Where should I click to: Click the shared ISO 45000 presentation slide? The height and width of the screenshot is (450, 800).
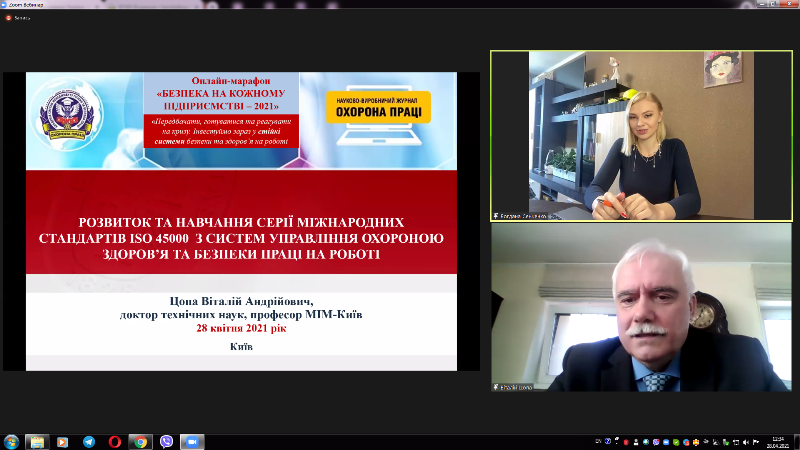tap(241, 221)
